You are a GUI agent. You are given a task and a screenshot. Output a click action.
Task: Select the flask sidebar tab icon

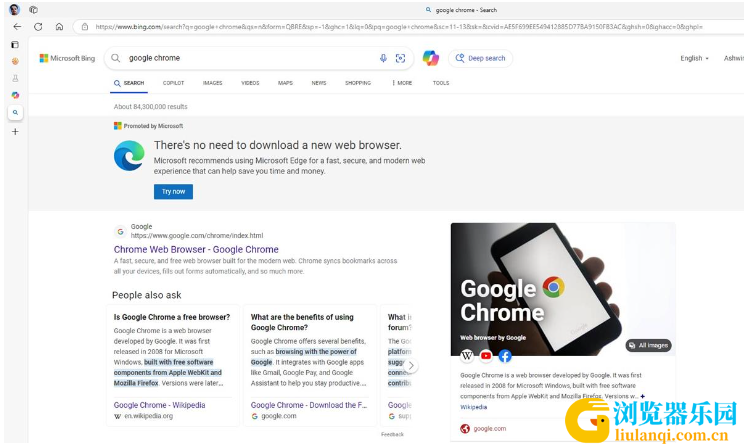[15, 78]
